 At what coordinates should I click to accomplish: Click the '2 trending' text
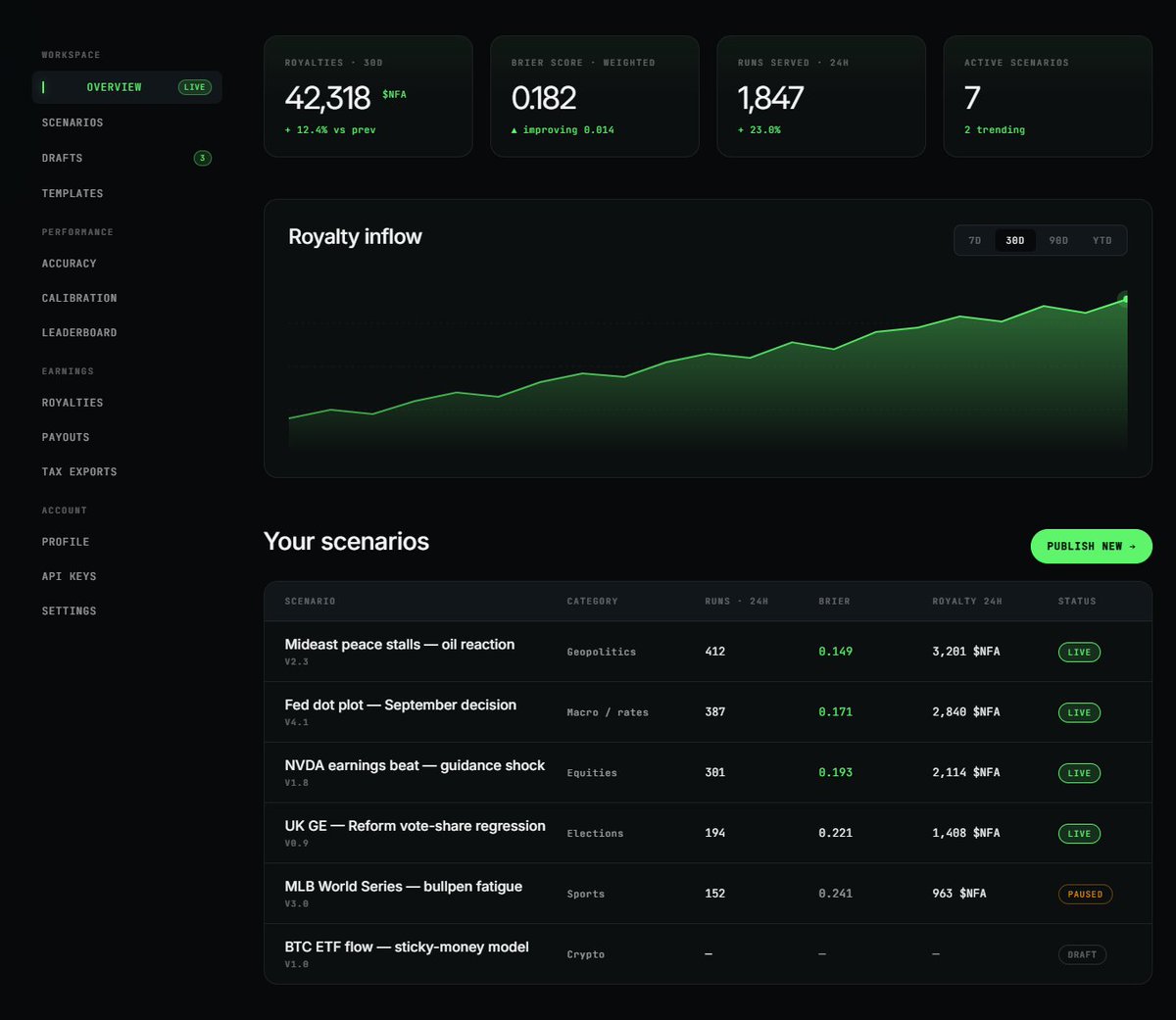995,130
